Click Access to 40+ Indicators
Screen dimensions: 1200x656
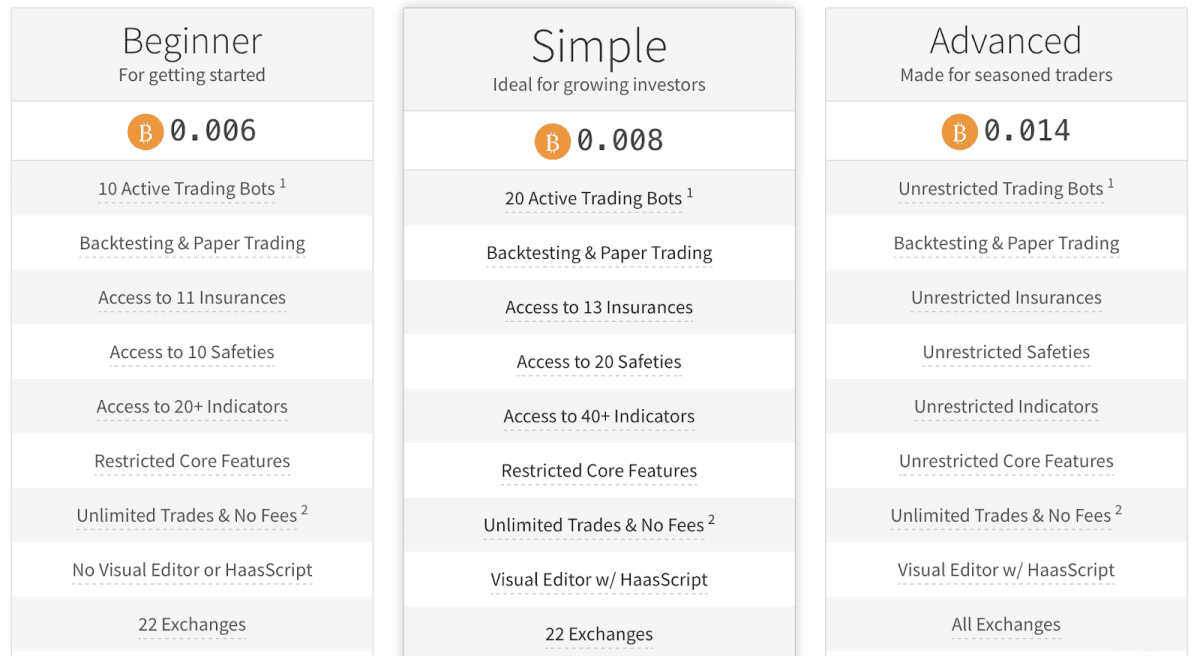599,417
